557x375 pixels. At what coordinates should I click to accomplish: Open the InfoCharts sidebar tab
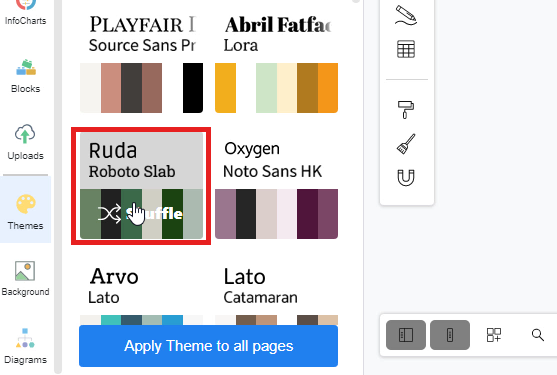(x=25, y=13)
